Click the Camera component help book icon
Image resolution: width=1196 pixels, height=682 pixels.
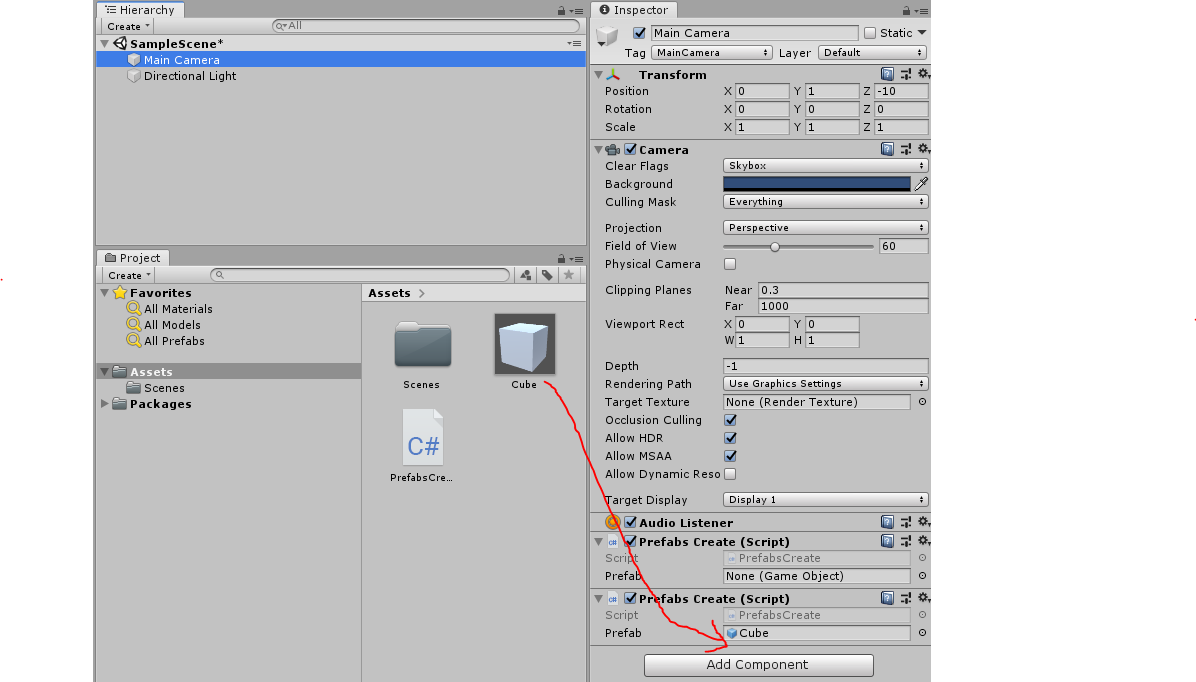tap(886, 149)
